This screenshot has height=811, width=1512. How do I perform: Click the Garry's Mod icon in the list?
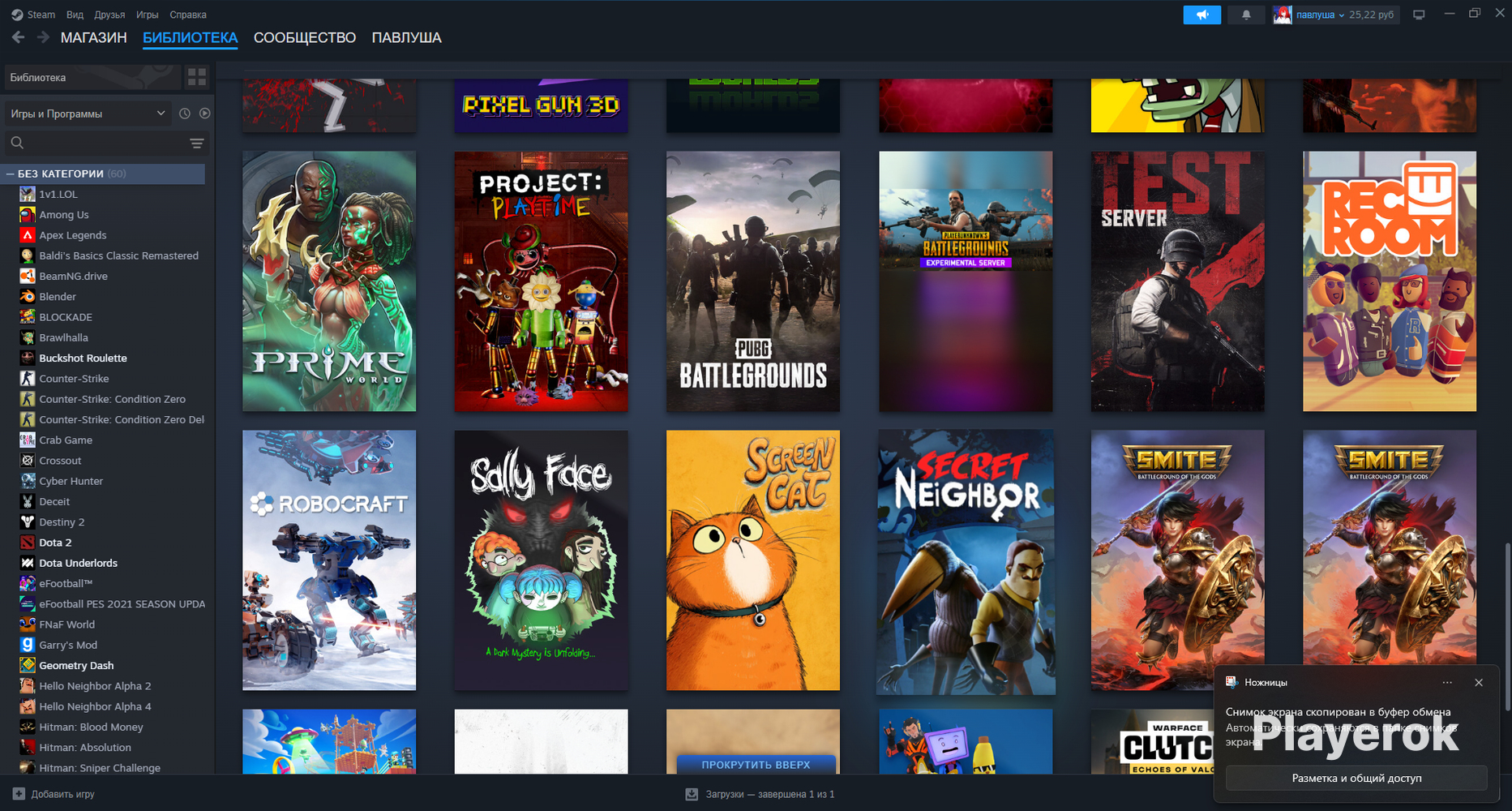click(x=28, y=645)
